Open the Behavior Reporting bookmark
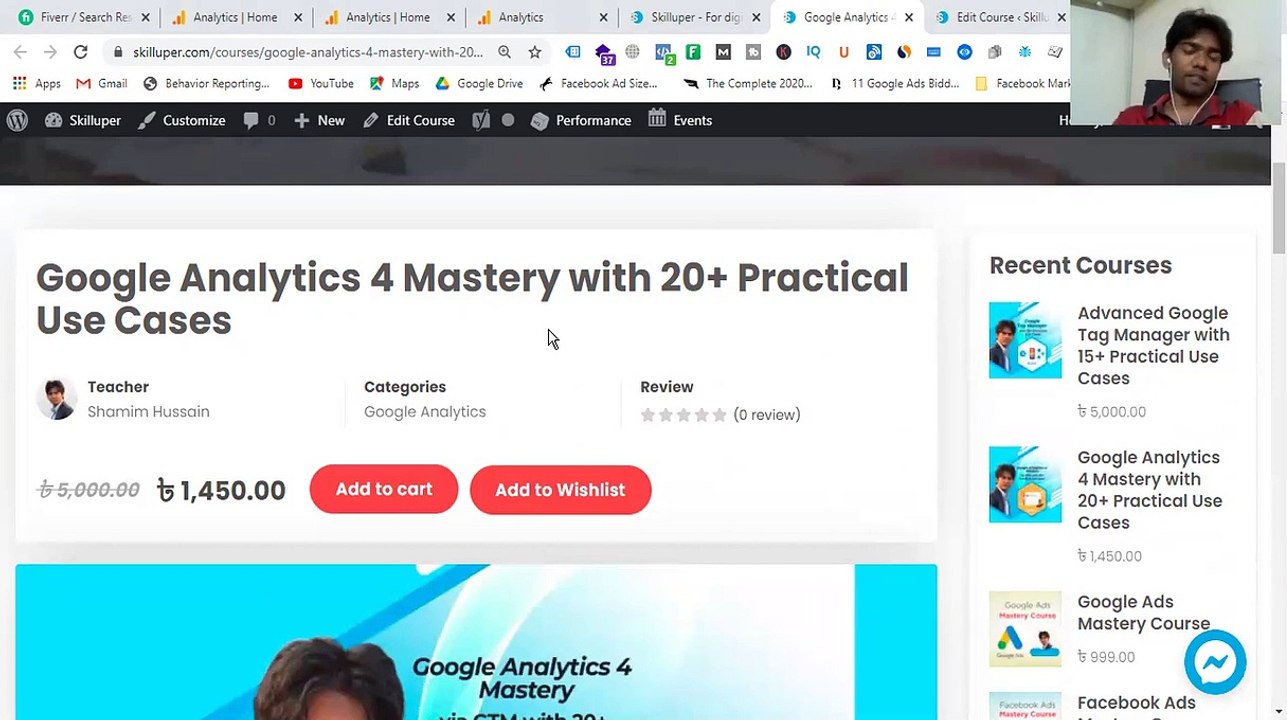 207,83
